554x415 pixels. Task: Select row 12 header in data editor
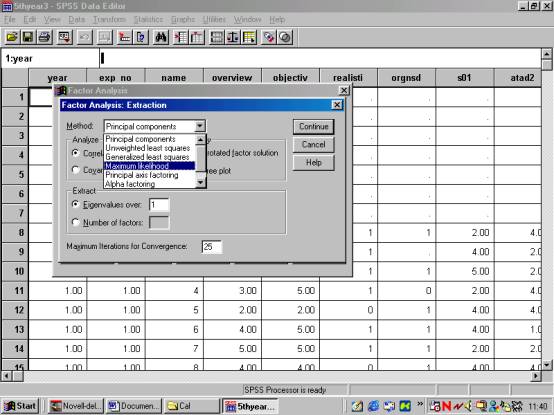coord(15,310)
